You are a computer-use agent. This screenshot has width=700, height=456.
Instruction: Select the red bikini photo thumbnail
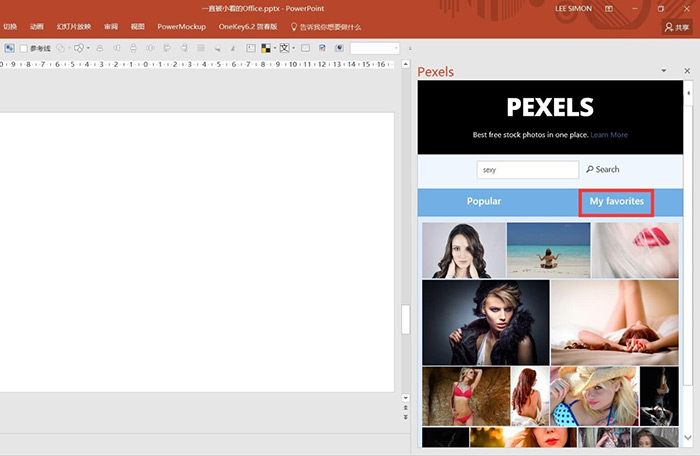click(x=466, y=396)
